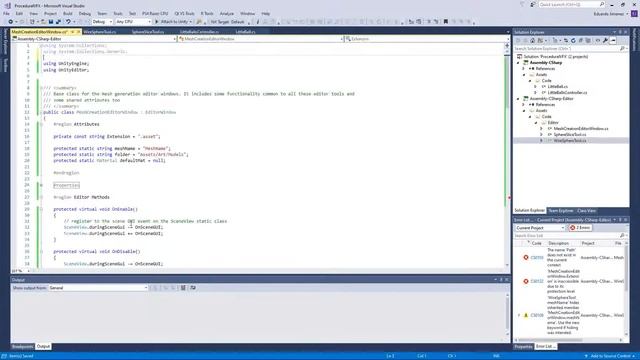Click the user account avatar icon
Image resolution: width=640 pixels, height=360 pixels.
pos(634,13)
